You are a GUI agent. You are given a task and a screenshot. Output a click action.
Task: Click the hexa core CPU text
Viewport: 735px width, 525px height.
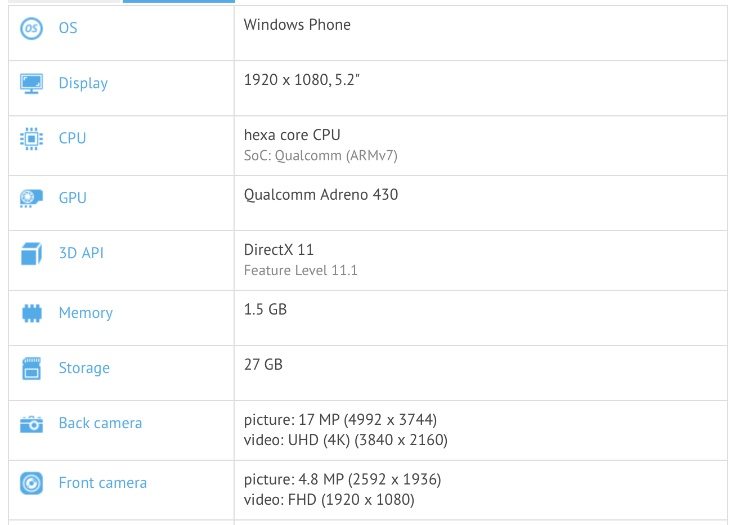(292, 135)
